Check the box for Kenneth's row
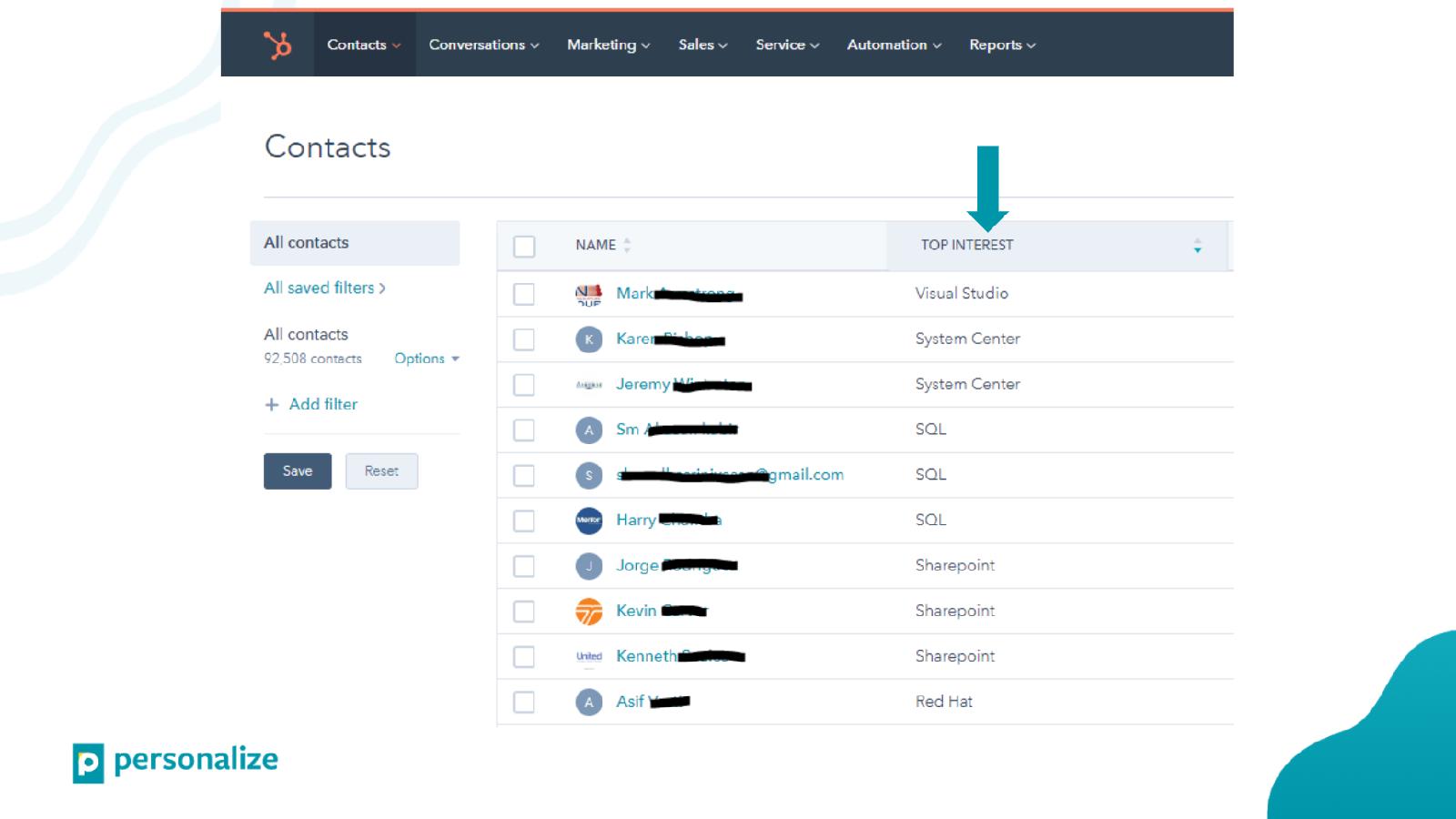Screen dimensions: 1456x819 pos(524,657)
